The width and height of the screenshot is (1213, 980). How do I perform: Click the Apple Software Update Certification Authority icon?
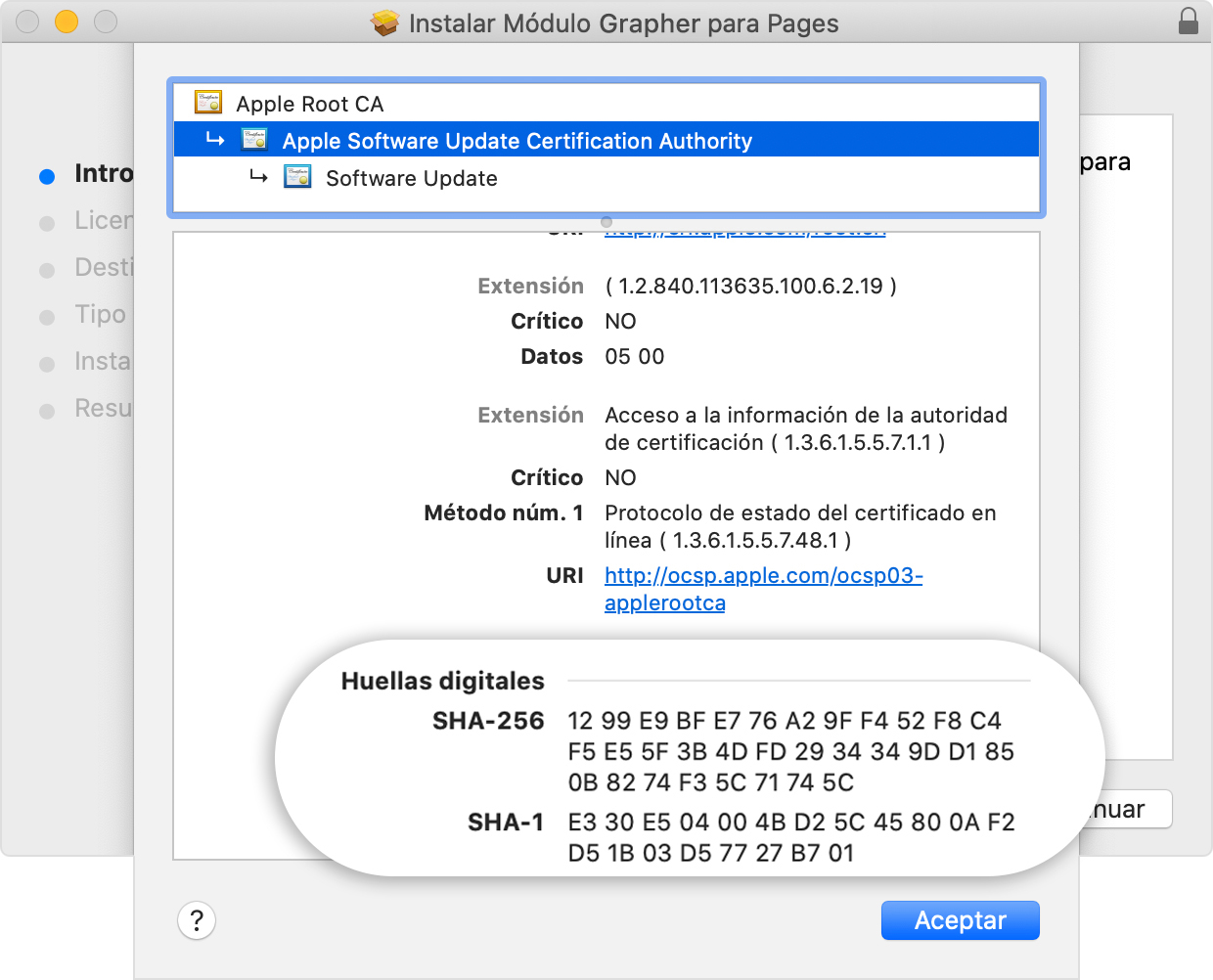(255, 140)
